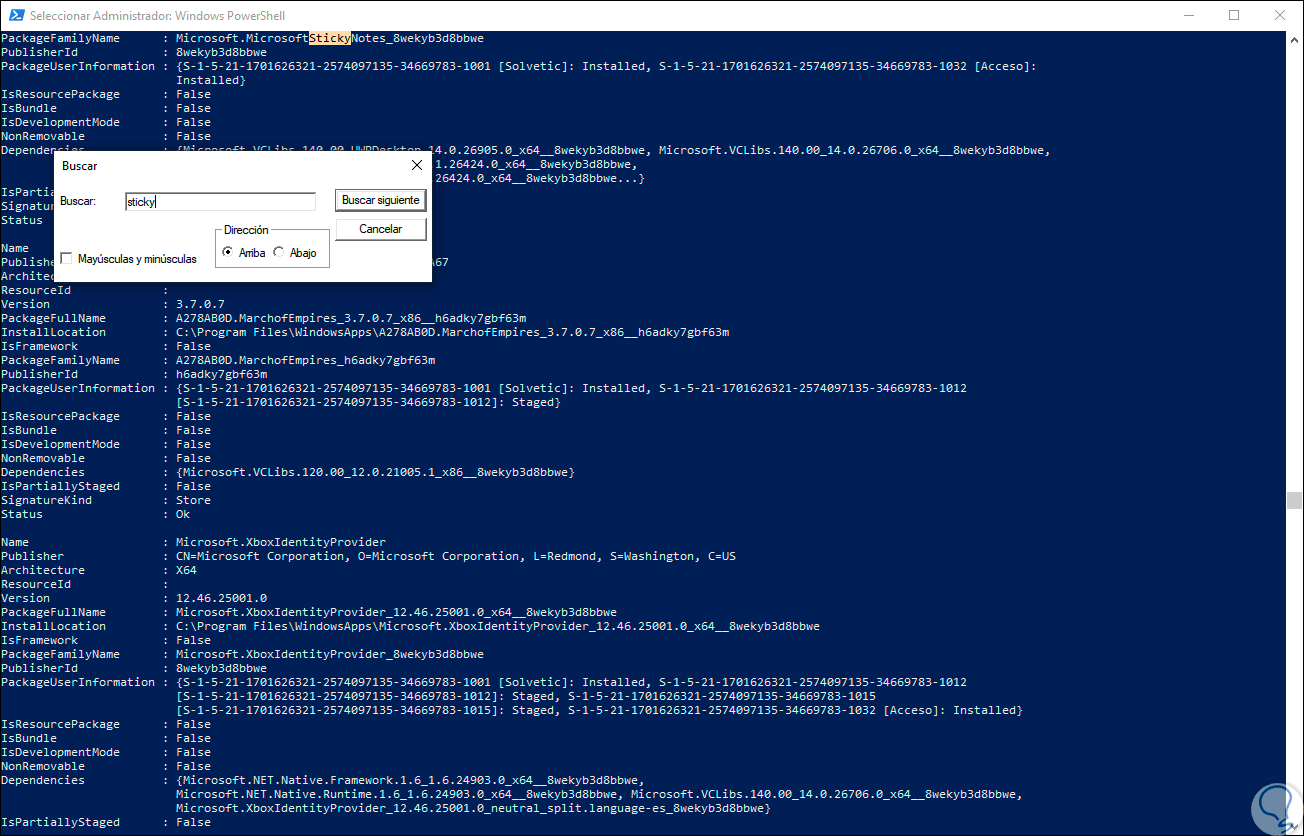Image resolution: width=1304 pixels, height=836 pixels.
Task: Click PackageFullName value "Microsoft.XboxIdentityProvider_12.46.25001.0_x64__8wekyb3d8bbwe"
Action: pos(396,612)
